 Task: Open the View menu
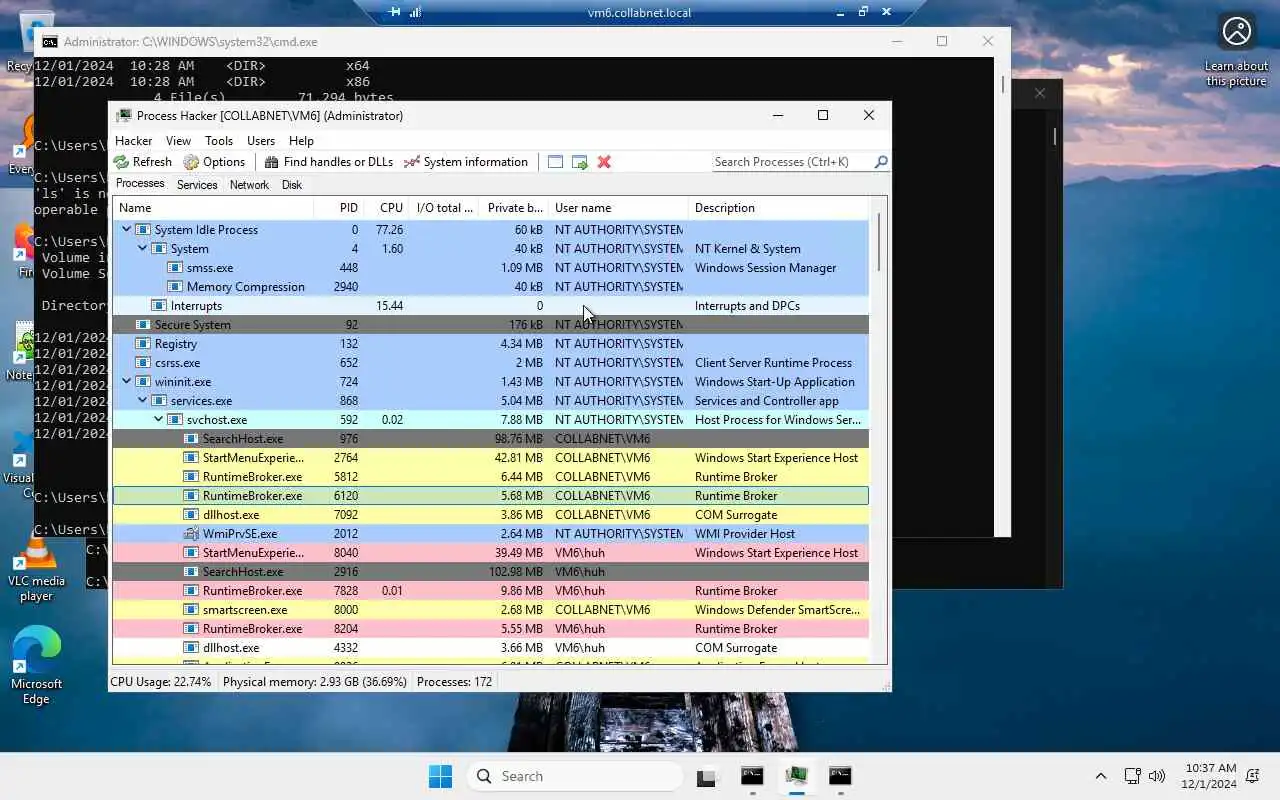[x=178, y=141]
